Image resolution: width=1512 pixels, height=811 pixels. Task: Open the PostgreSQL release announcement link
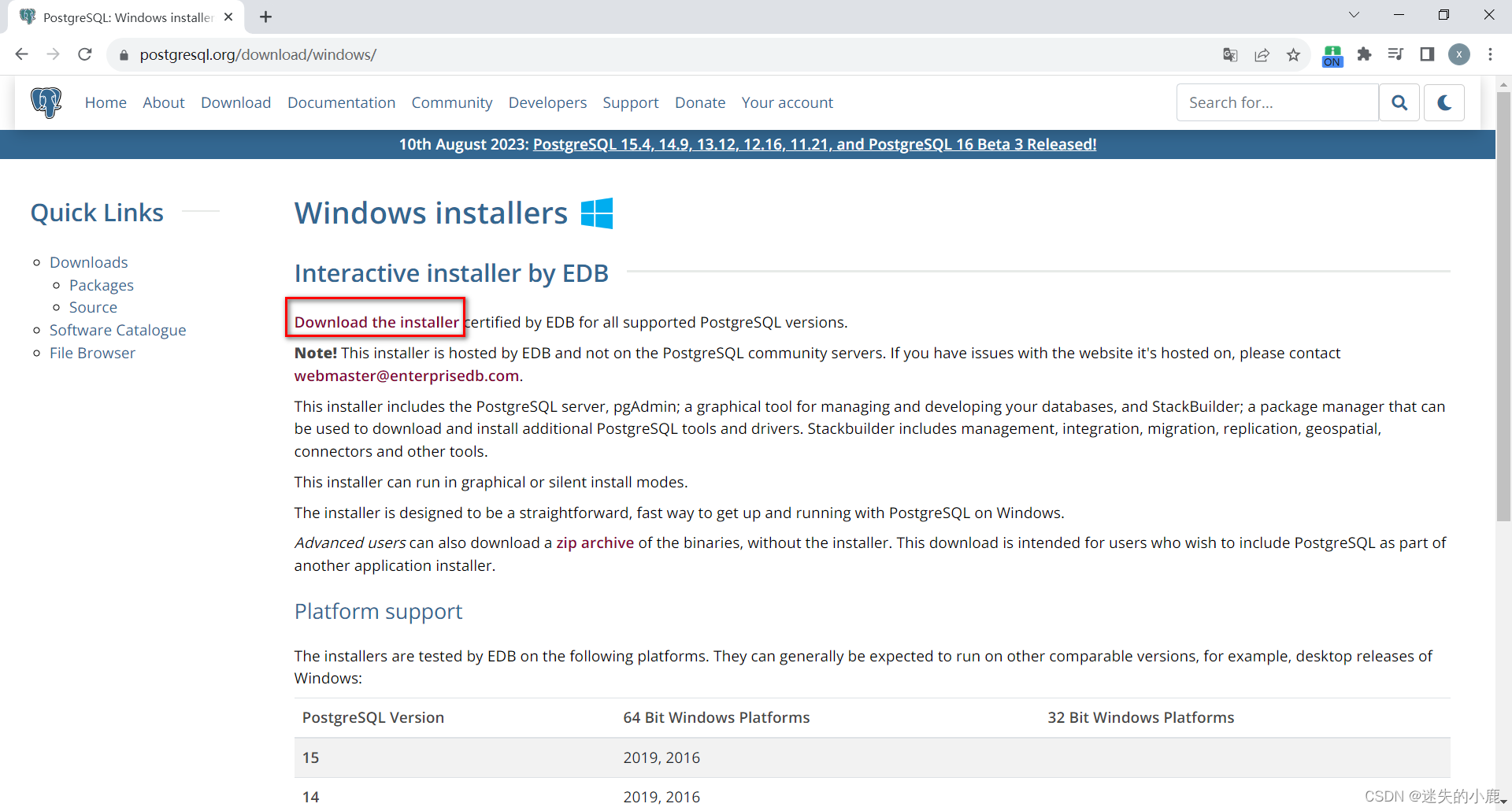(x=814, y=144)
